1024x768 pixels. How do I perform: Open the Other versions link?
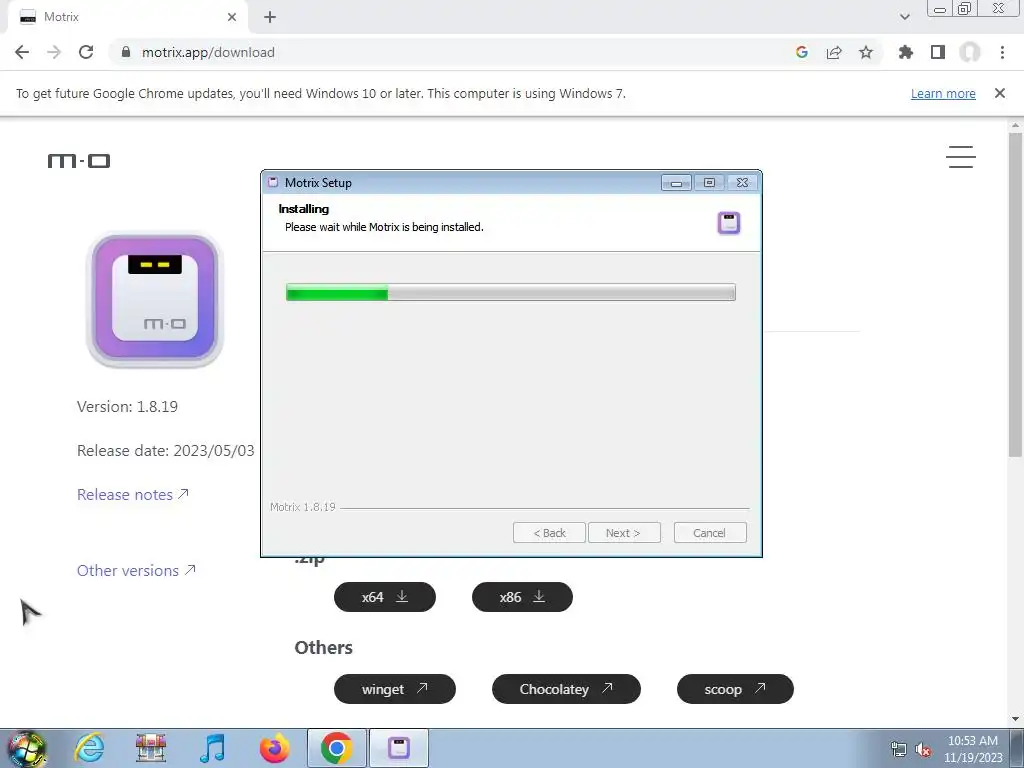point(136,570)
